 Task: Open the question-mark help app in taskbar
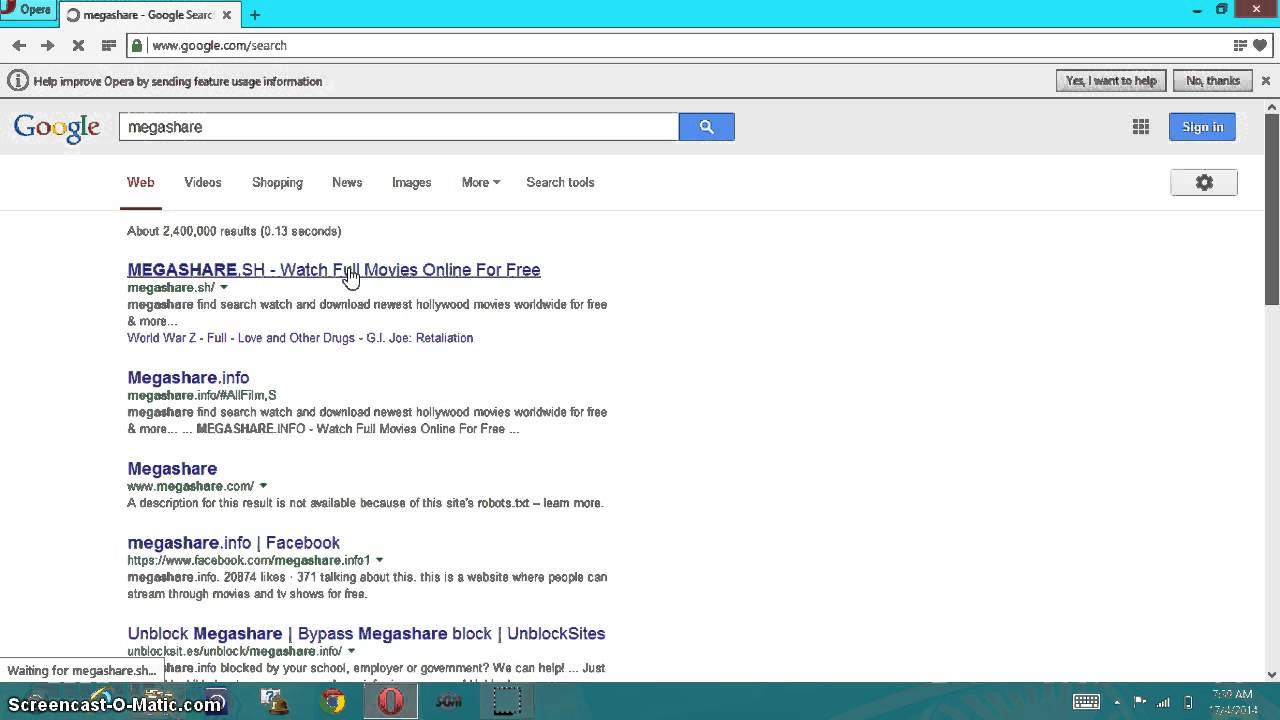274,702
